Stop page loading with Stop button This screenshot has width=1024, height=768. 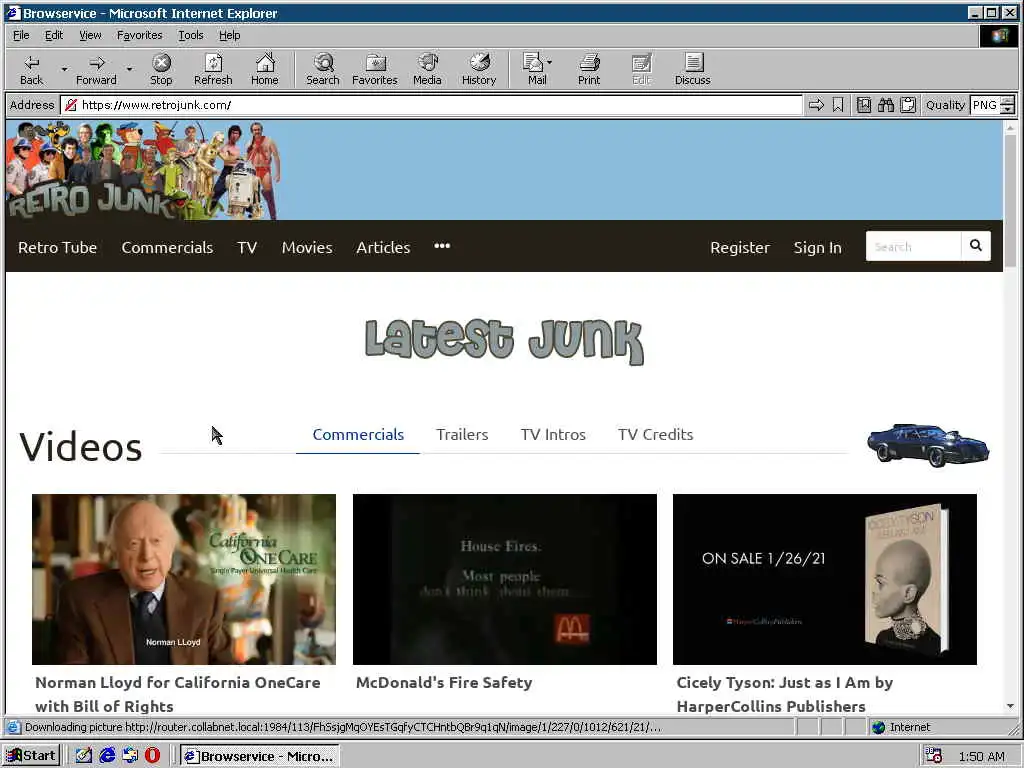pyautogui.click(x=161, y=69)
